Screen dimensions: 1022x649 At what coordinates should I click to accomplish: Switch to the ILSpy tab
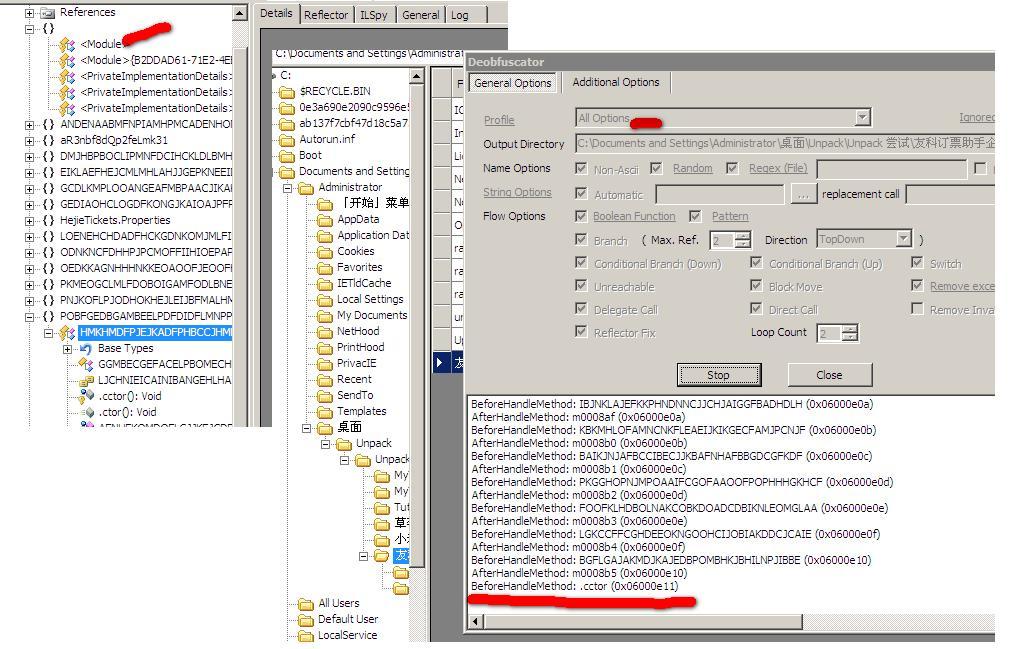pyautogui.click(x=375, y=15)
